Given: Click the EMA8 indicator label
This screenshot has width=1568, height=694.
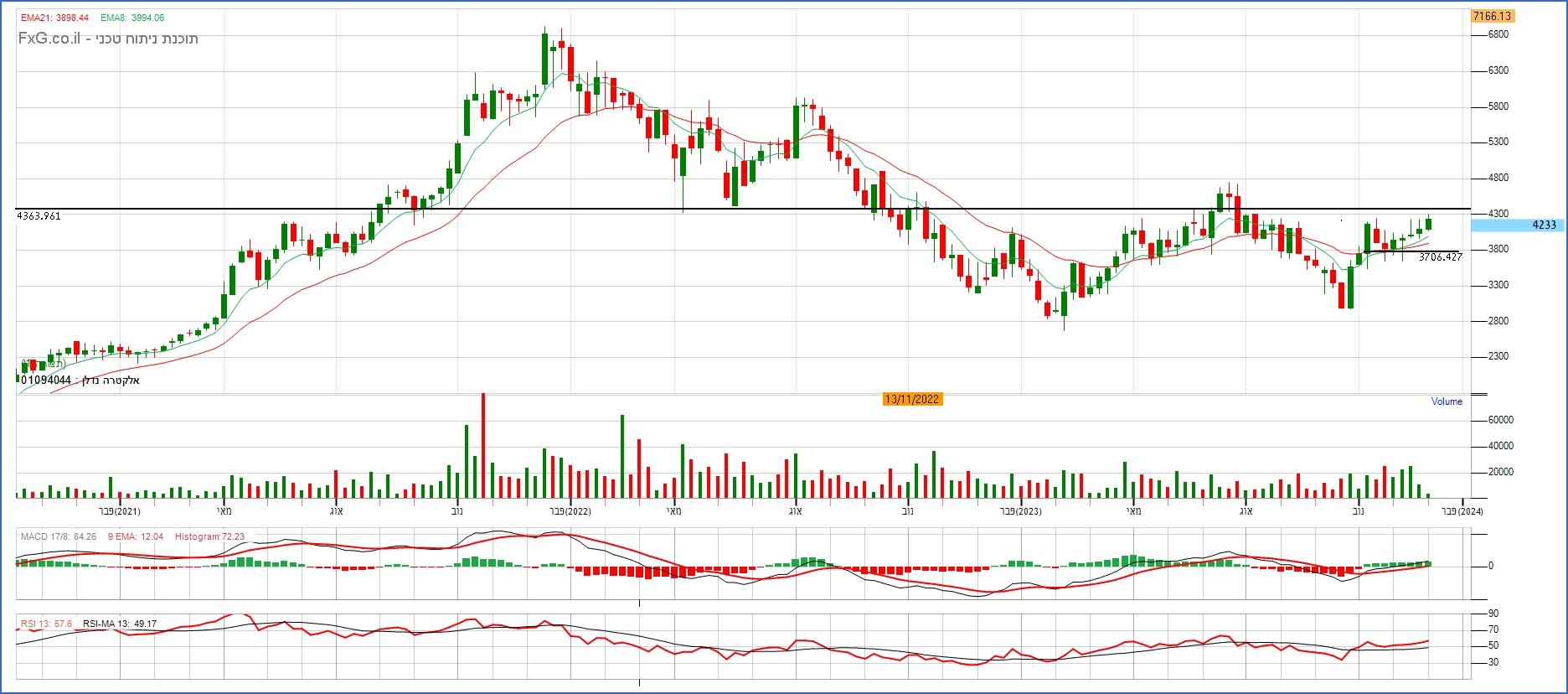Looking at the screenshot, I should pyautogui.click(x=132, y=18).
